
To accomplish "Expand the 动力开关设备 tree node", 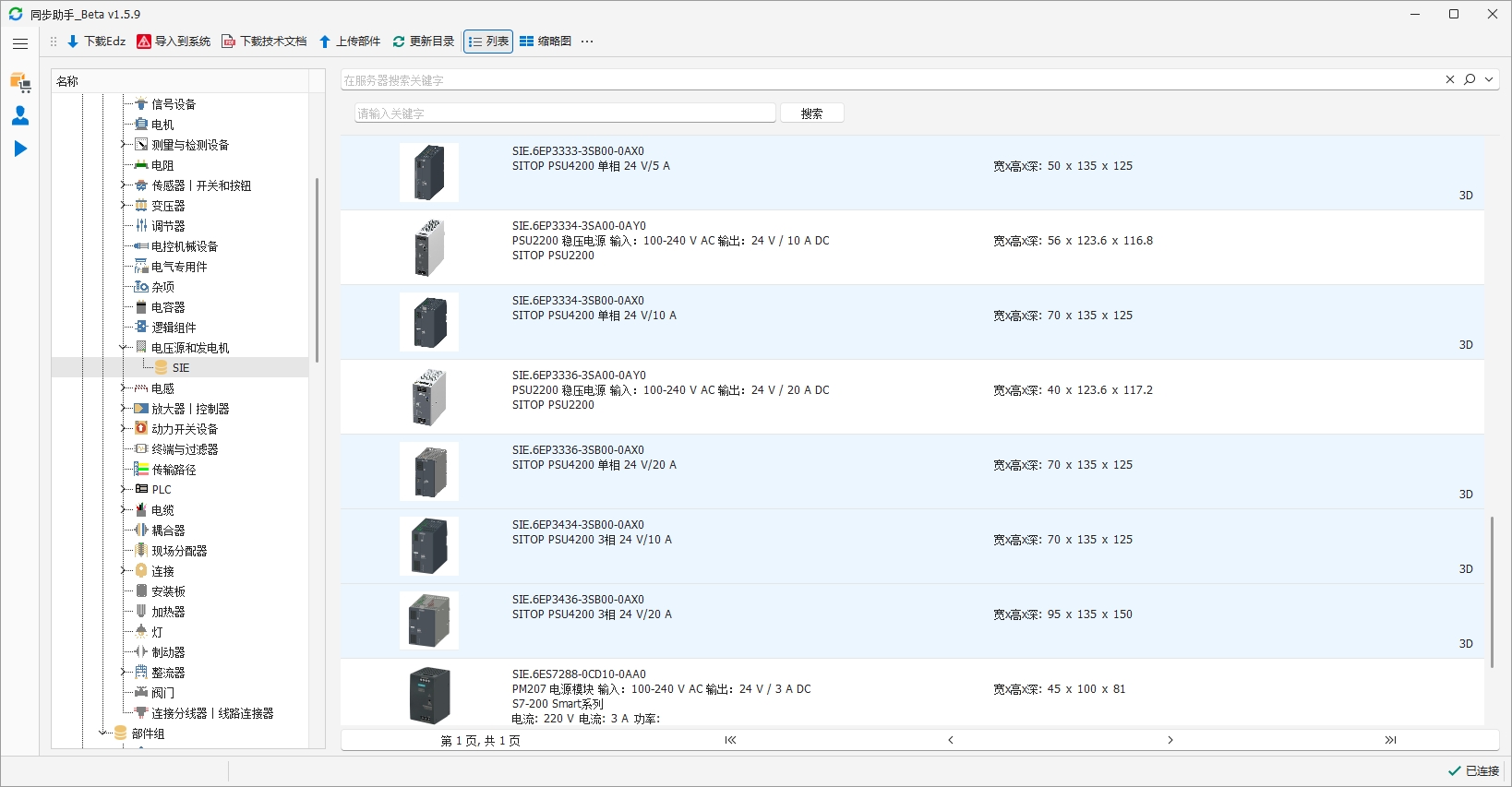I will coord(123,429).
